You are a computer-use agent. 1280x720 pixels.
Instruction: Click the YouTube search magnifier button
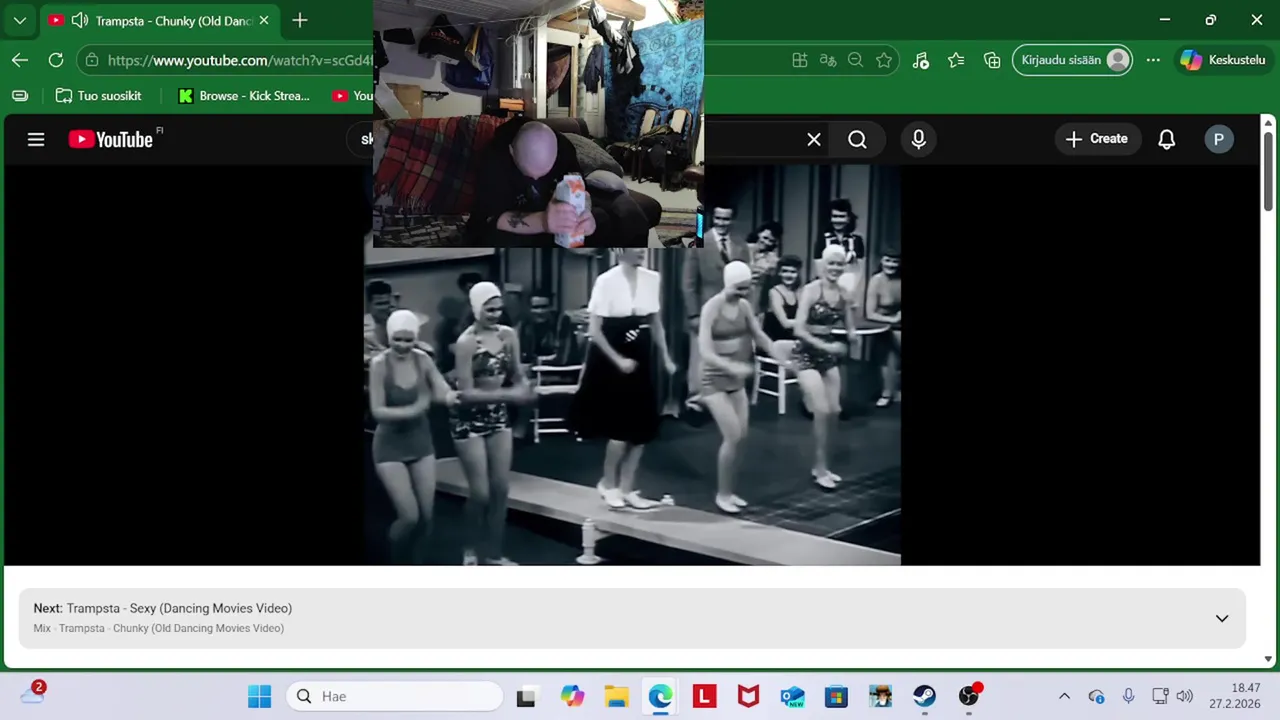point(857,140)
